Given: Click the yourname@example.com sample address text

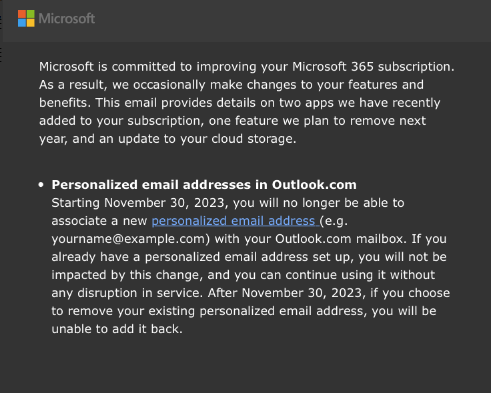Looking at the screenshot, I should click(x=131, y=239).
